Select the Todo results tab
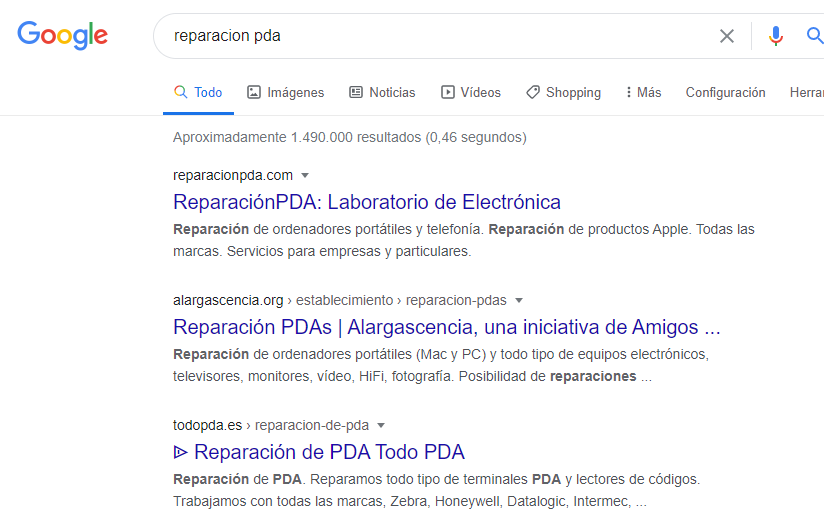The image size is (824, 520). click(198, 92)
